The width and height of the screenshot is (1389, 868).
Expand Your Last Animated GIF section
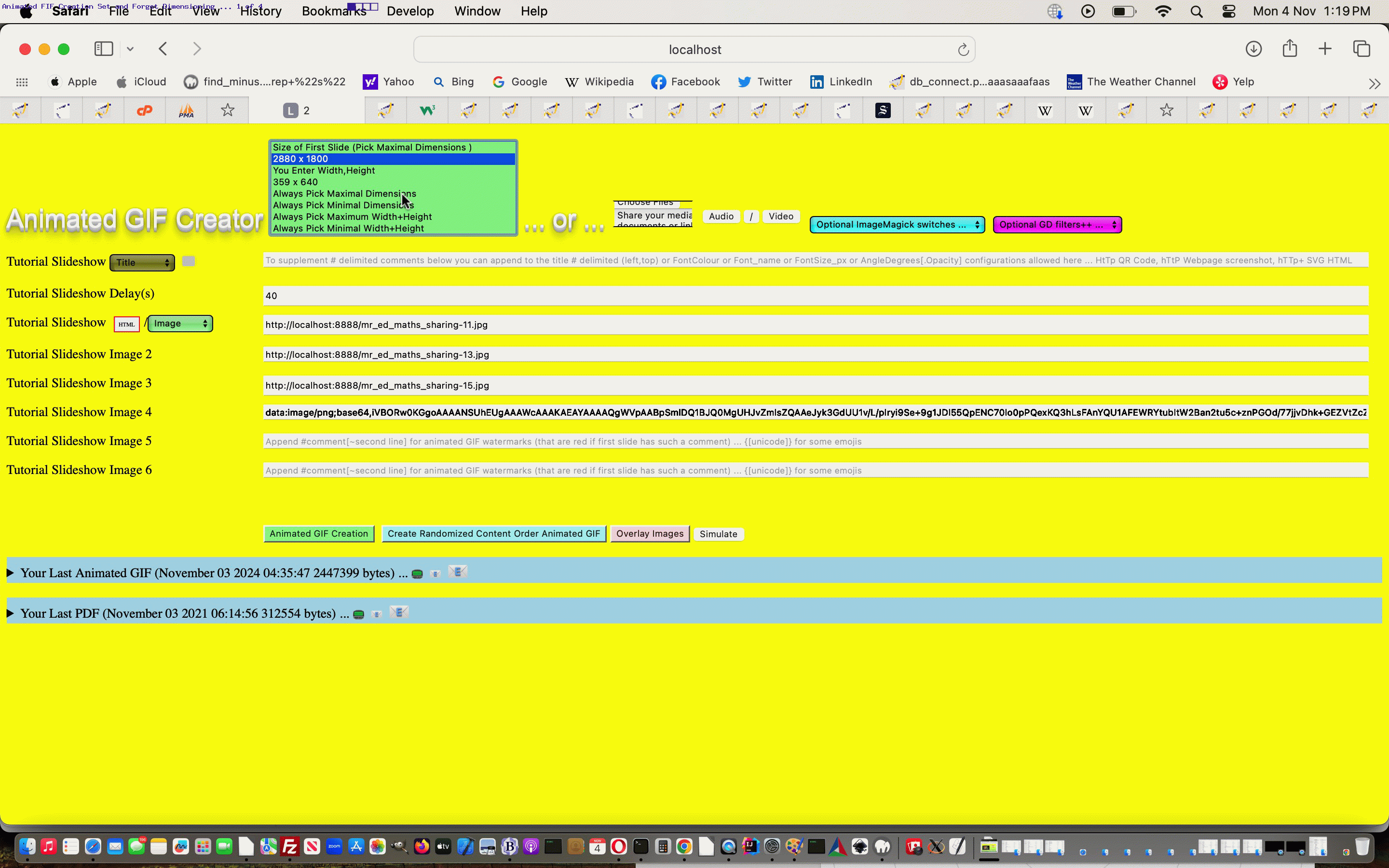point(10,573)
